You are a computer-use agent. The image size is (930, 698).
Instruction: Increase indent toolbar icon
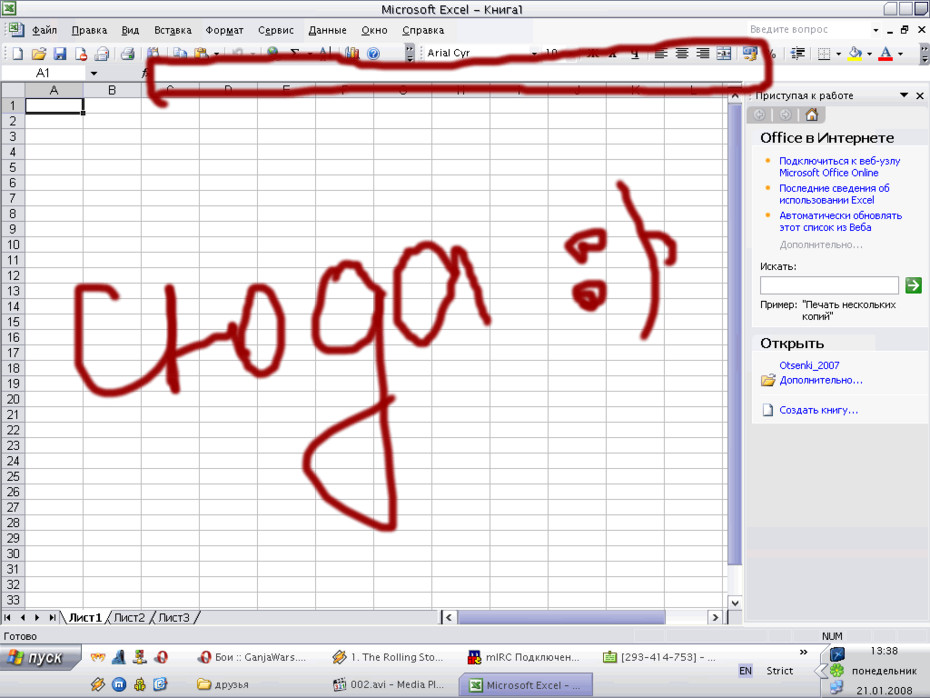tap(798, 54)
